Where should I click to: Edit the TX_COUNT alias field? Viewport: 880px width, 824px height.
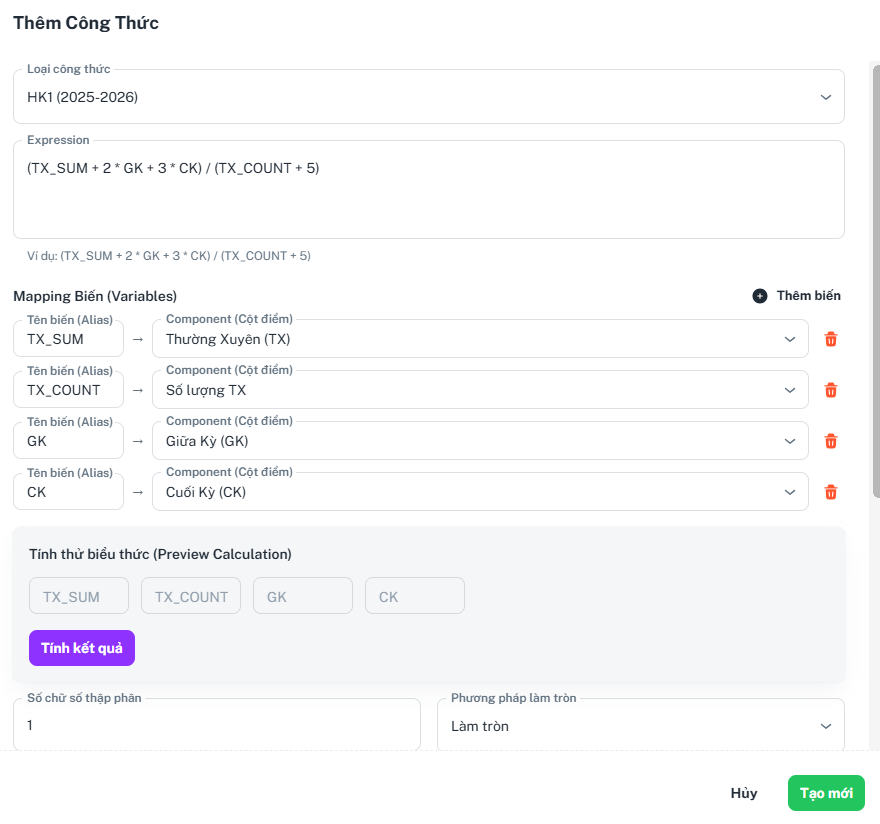point(68,390)
